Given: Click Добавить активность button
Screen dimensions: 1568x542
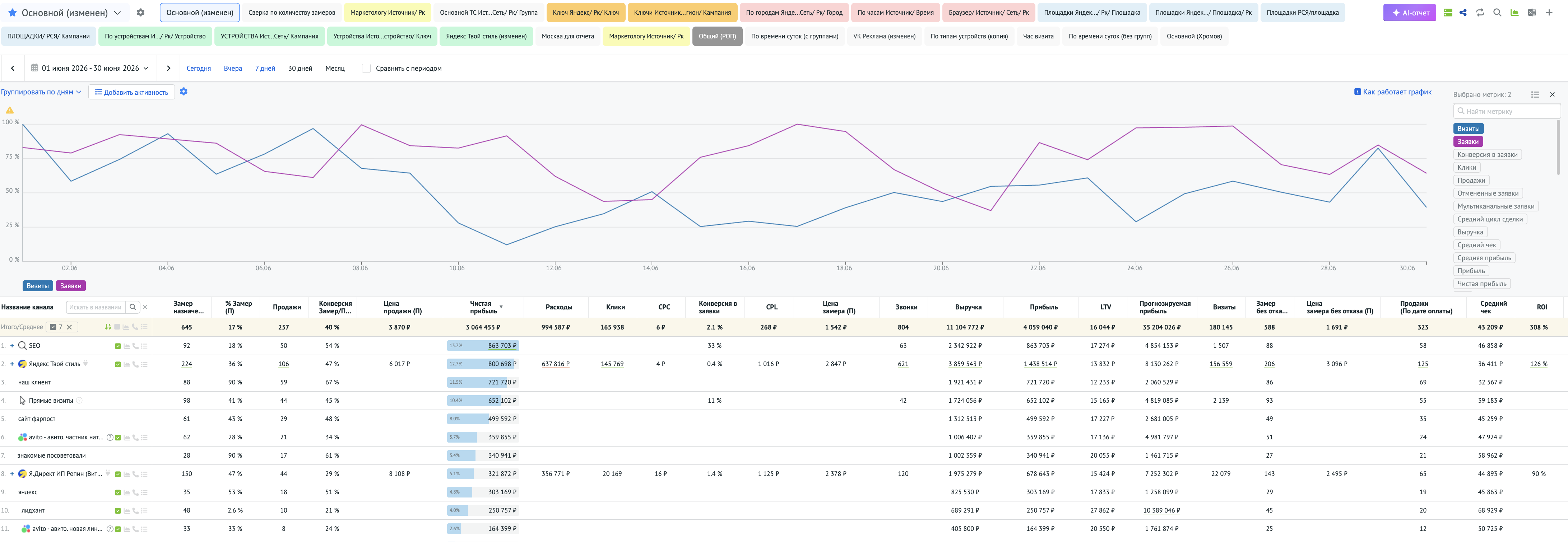Looking at the screenshot, I should pos(131,92).
